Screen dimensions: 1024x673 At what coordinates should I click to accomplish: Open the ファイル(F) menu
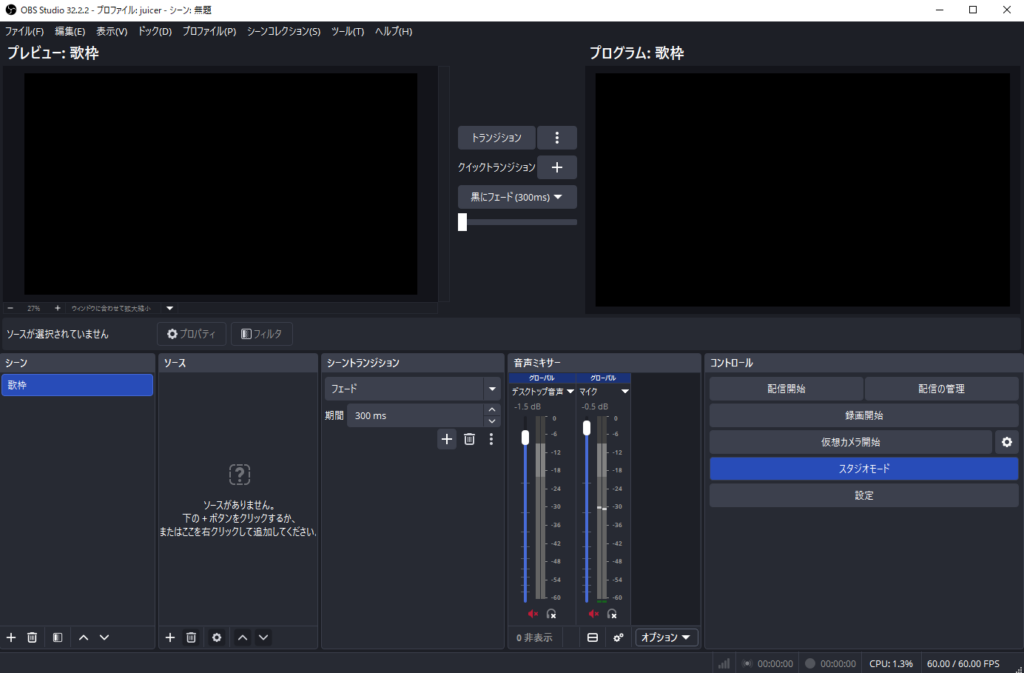tap(24, 31)
